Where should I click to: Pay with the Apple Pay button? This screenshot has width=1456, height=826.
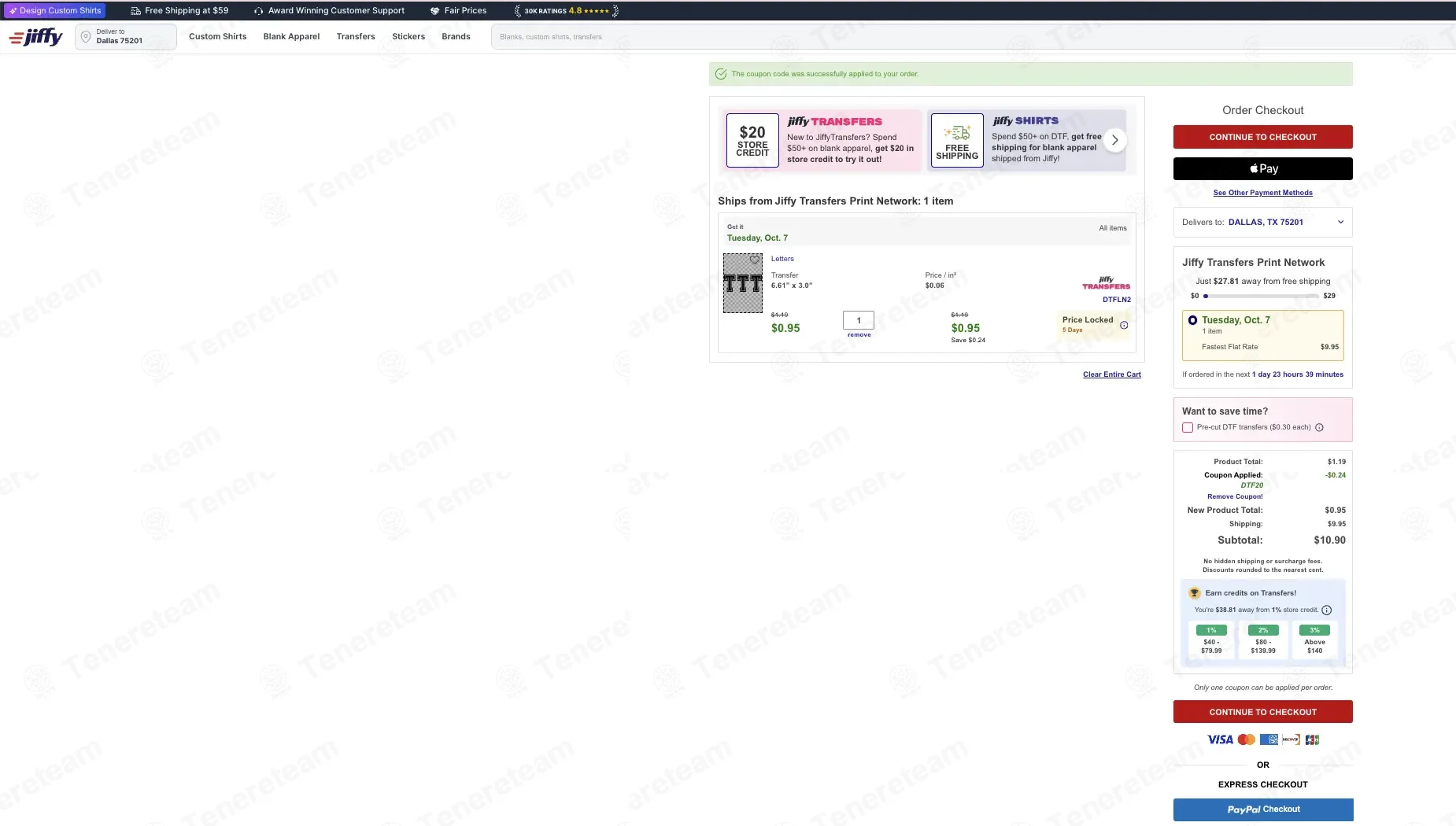point(1262,169)
